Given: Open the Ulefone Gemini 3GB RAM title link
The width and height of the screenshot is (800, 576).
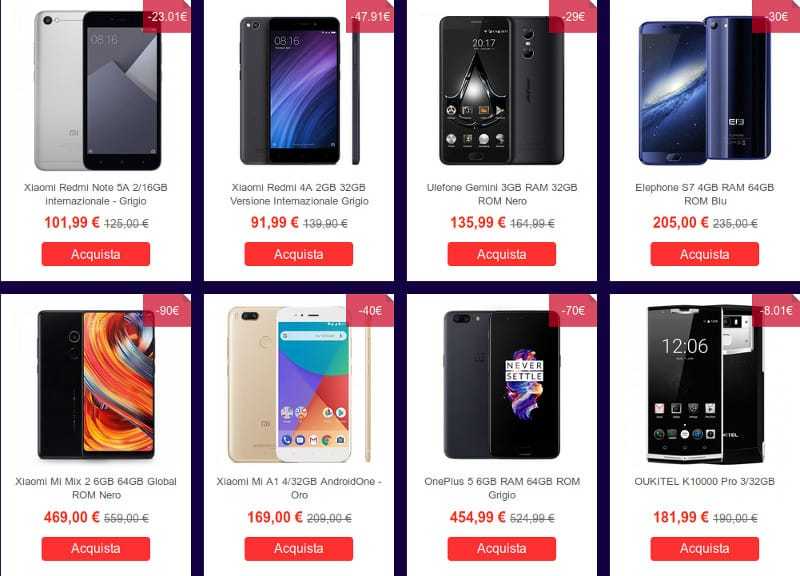Looking at the screenshot, I should [x=502, y=194].
